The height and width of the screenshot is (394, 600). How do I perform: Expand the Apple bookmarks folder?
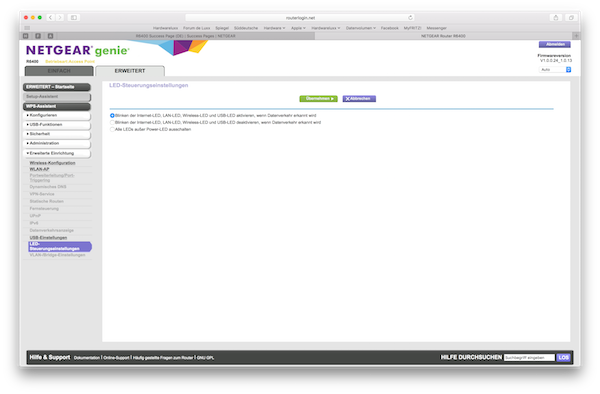pos(298,28)
